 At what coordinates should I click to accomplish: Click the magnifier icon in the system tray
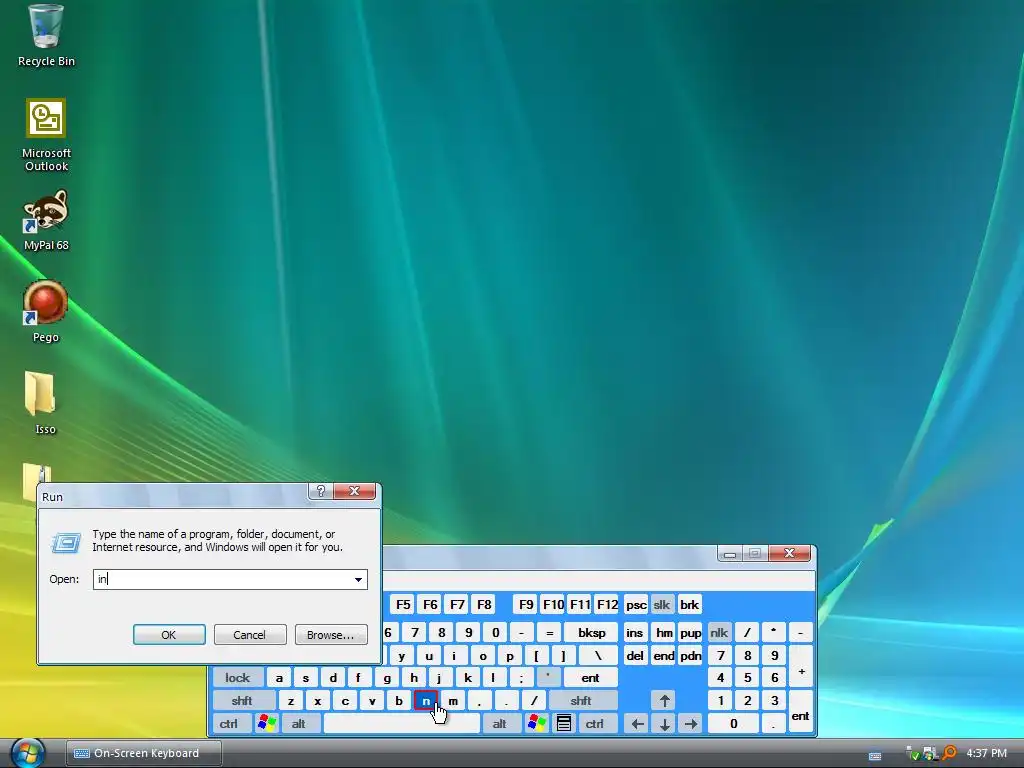click(950, 754)
